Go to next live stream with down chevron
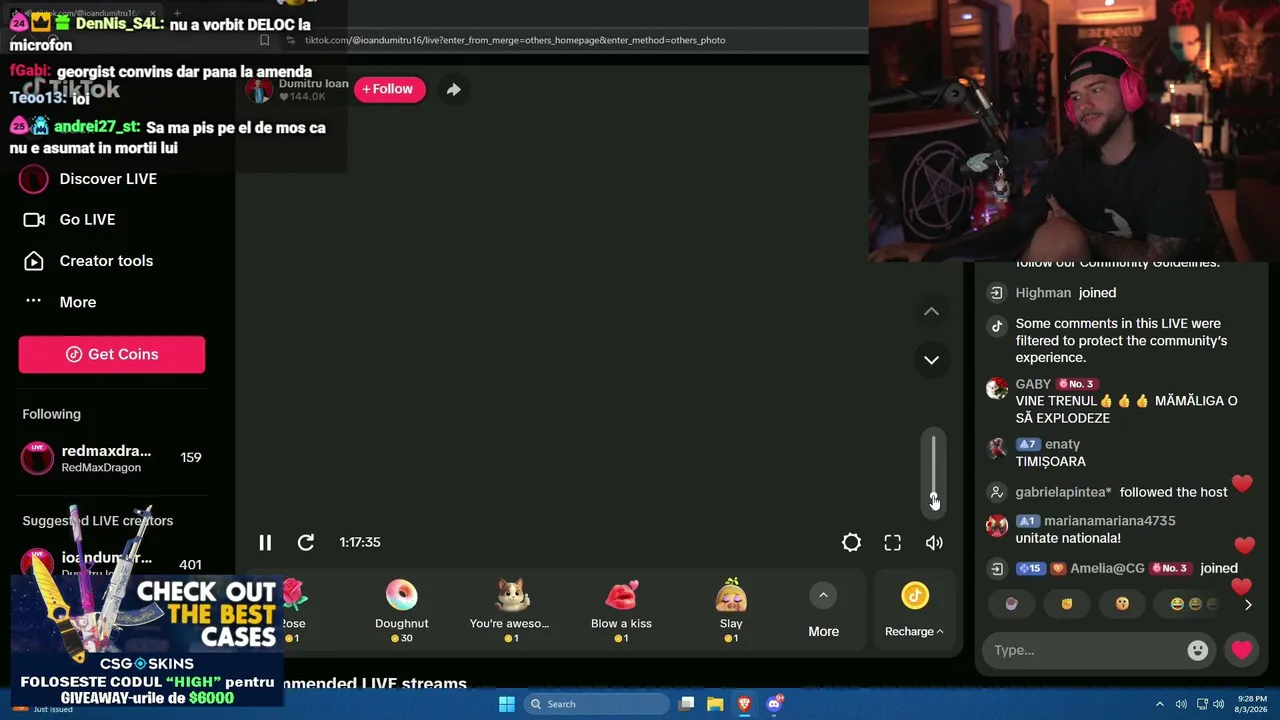The width and height of the screenshot is (1280, 720). point(931,360)
